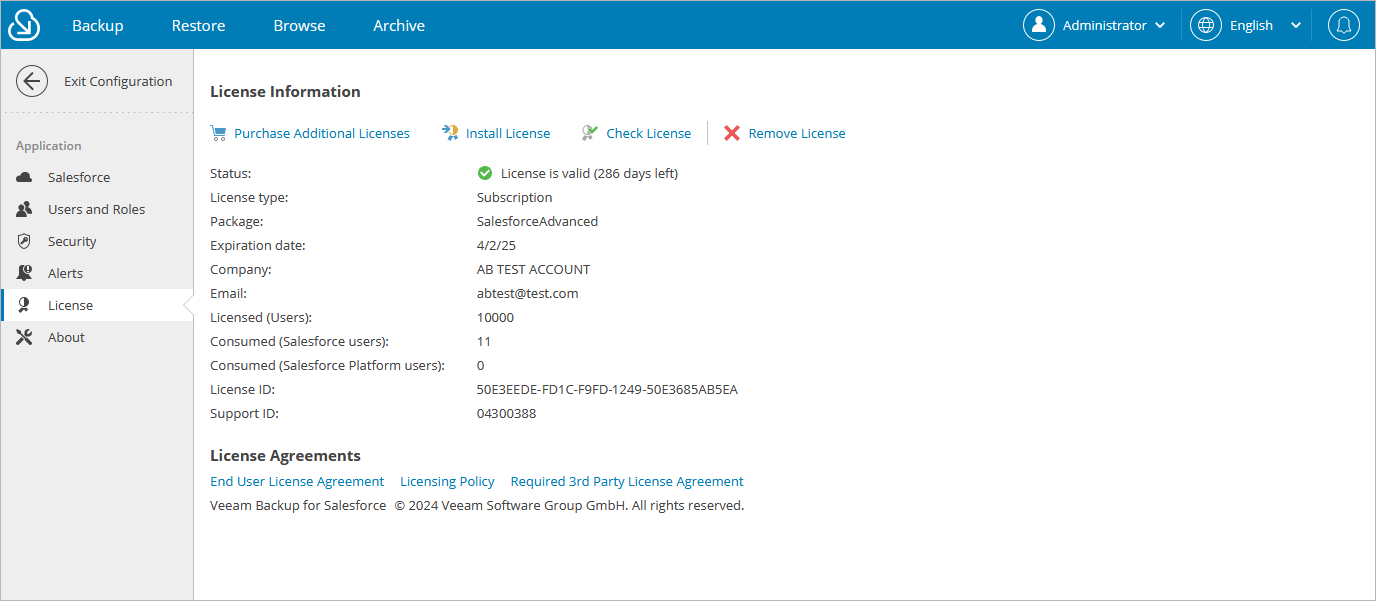The height and width of the screenshot is (601, 1376).
Task: Open the End User License Agreement
Action: click(x=297, y=481)
